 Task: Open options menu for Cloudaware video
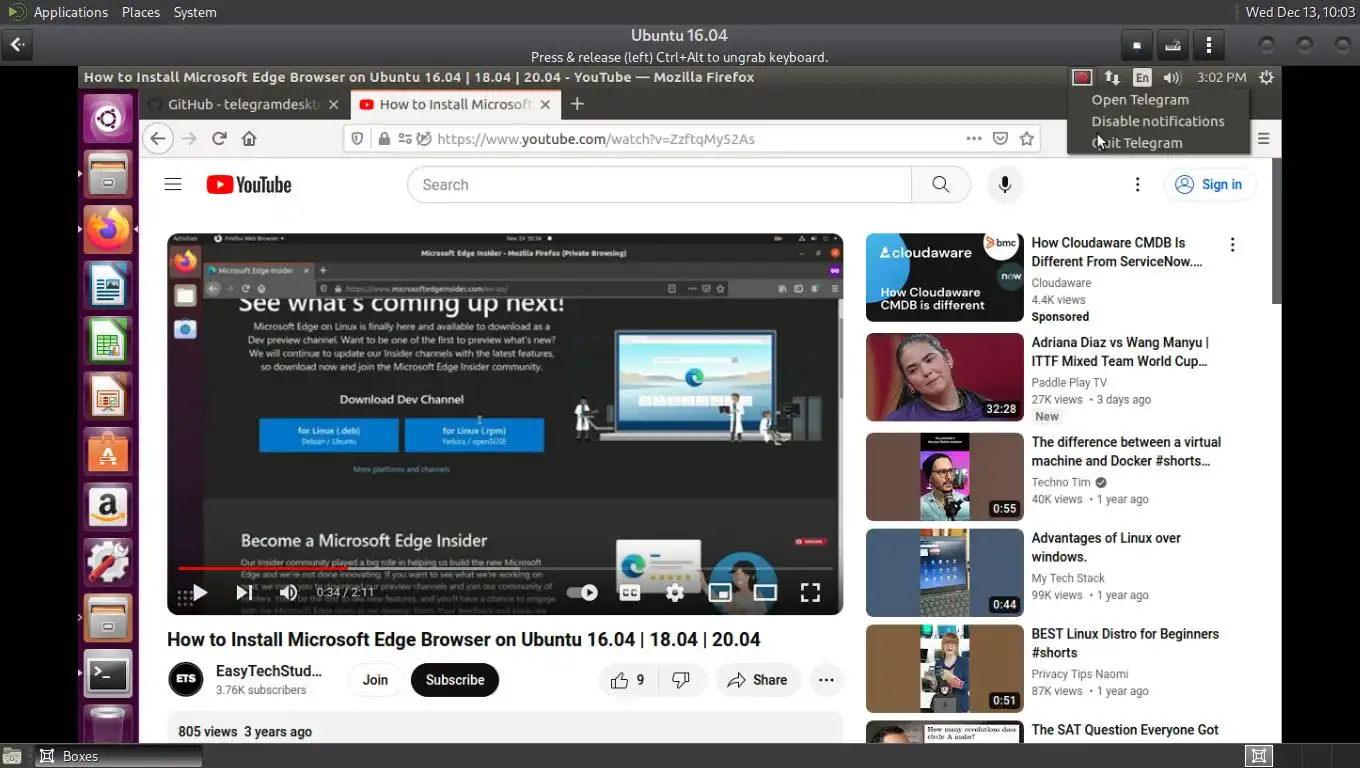1232,245
